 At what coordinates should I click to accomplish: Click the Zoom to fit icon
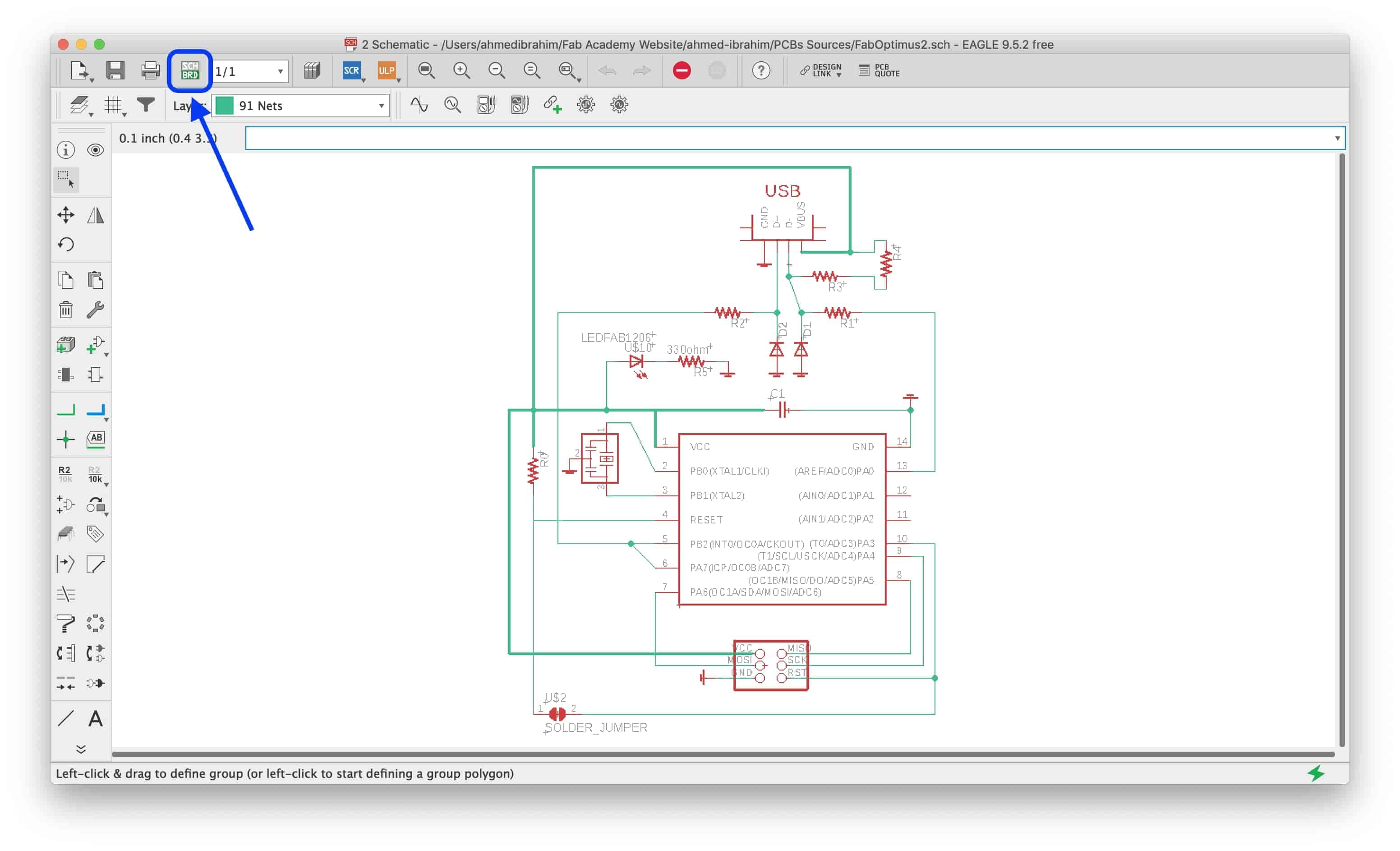(426, 70)
